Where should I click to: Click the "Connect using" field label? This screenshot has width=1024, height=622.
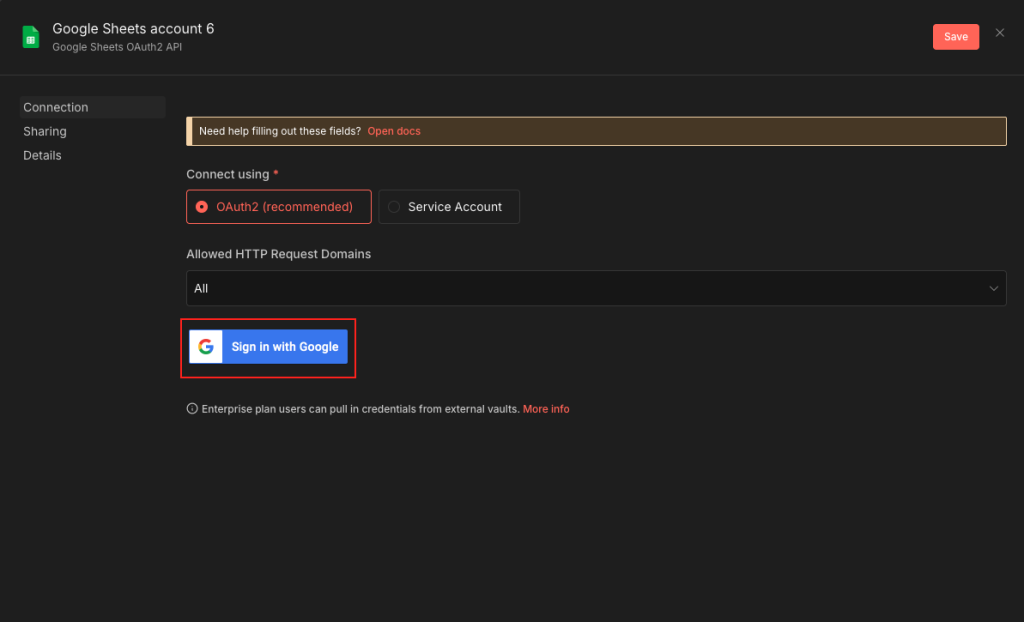tap(227, 174)
